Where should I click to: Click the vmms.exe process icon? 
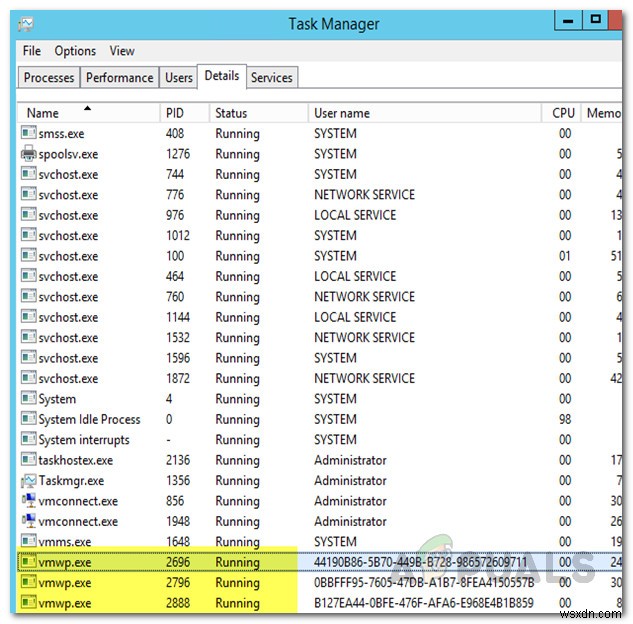point(28,540)
